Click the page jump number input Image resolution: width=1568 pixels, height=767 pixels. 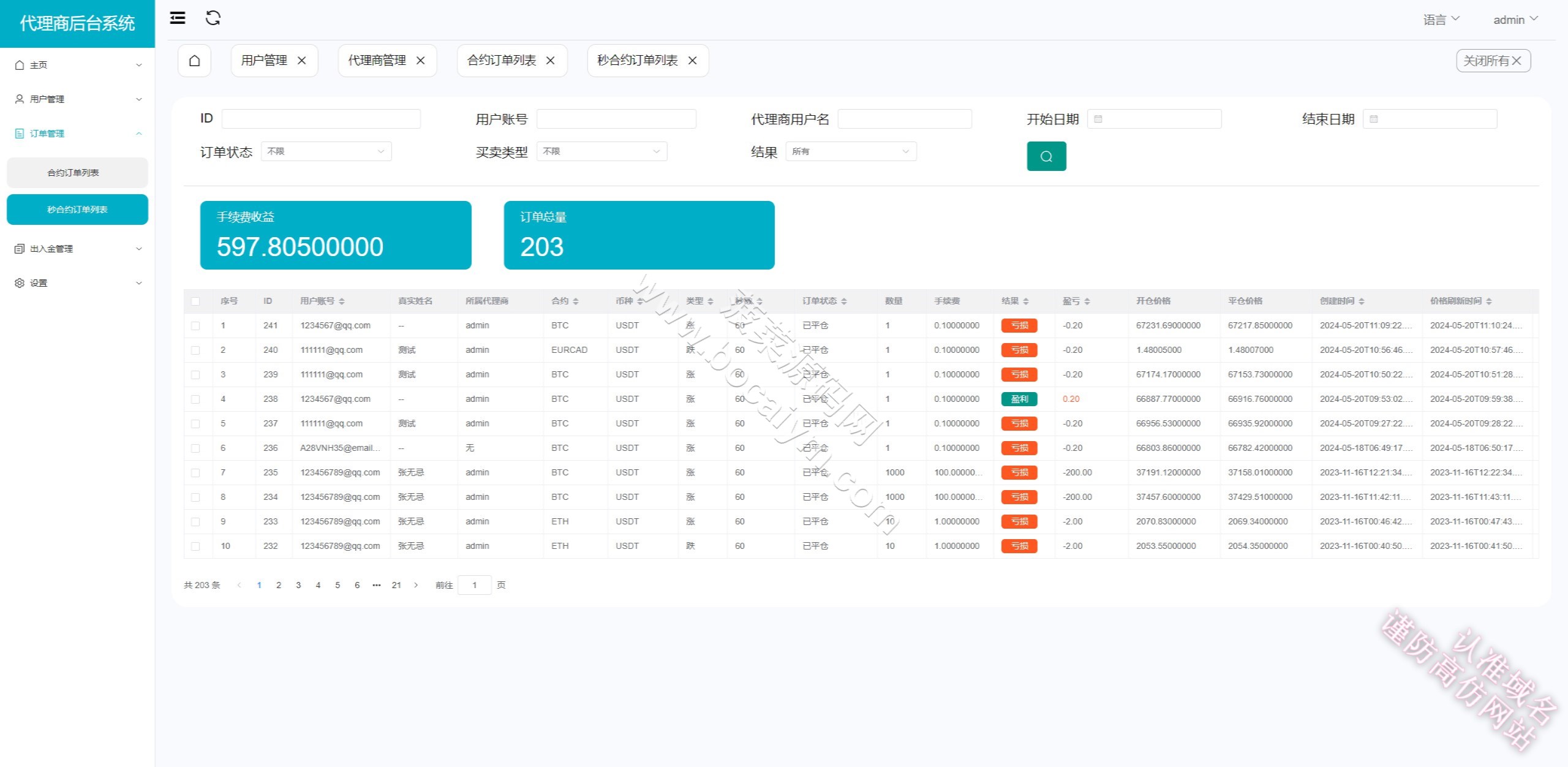[475, 585]
